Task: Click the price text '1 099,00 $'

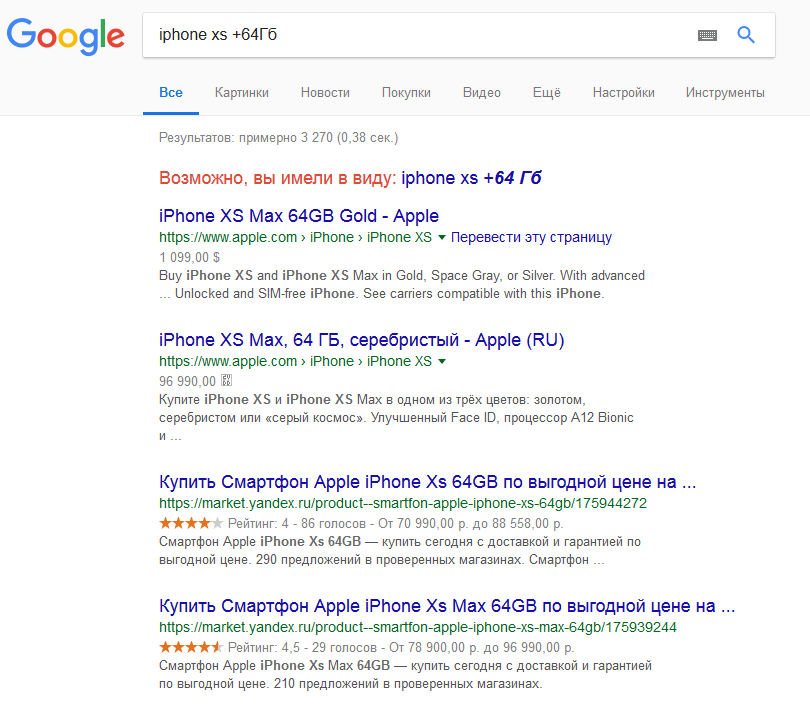Action: [189, 257]
